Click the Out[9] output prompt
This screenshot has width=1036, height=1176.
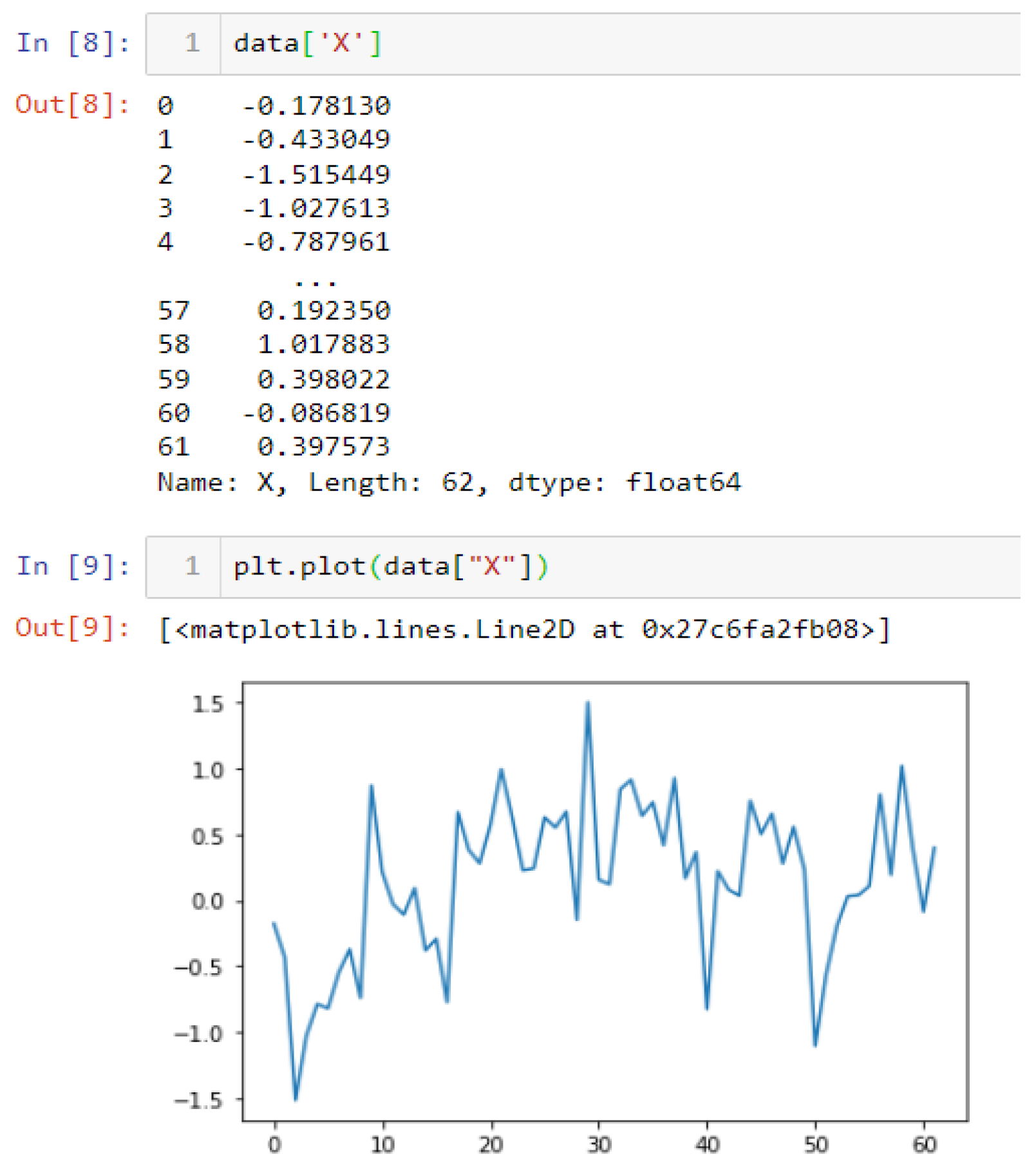coord(72,628)
